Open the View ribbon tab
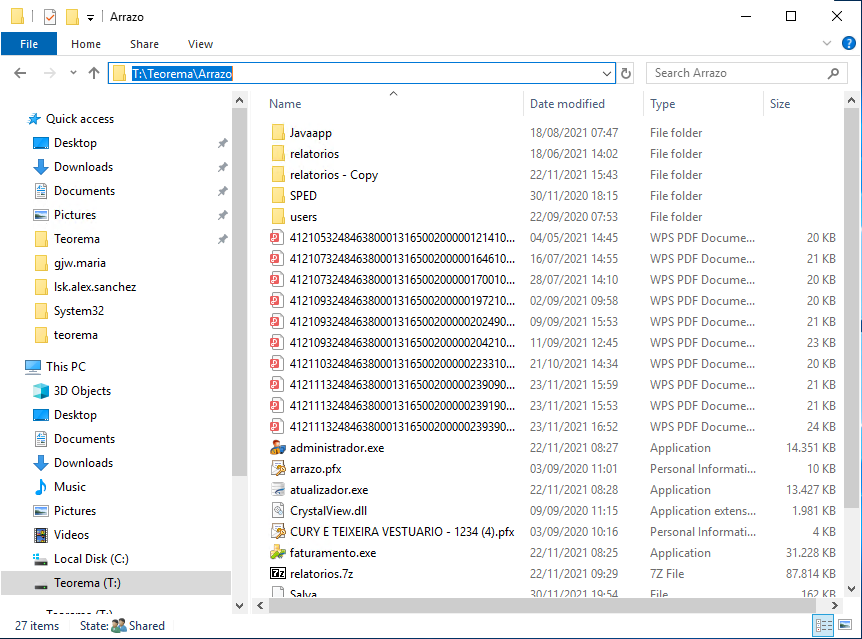 point(200,44)
